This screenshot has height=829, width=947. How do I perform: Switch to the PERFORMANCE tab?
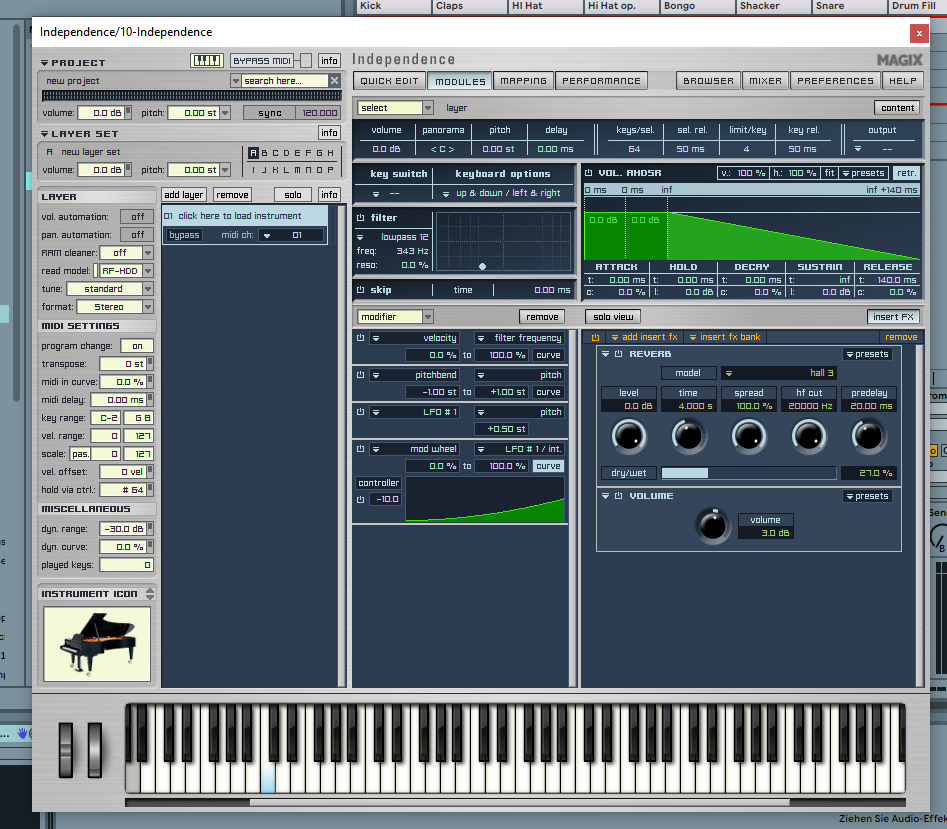[602, 81]
